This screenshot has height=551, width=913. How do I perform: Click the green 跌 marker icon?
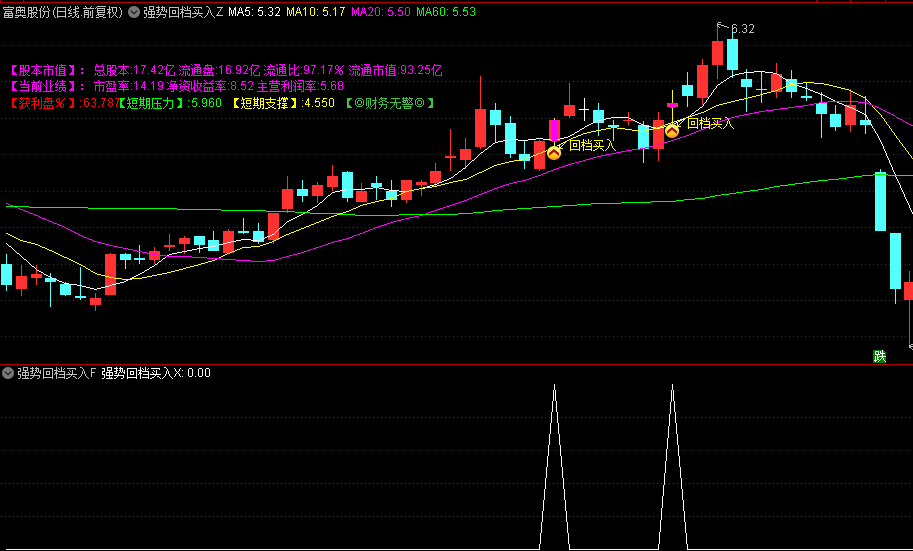click(x=879, y=356)
